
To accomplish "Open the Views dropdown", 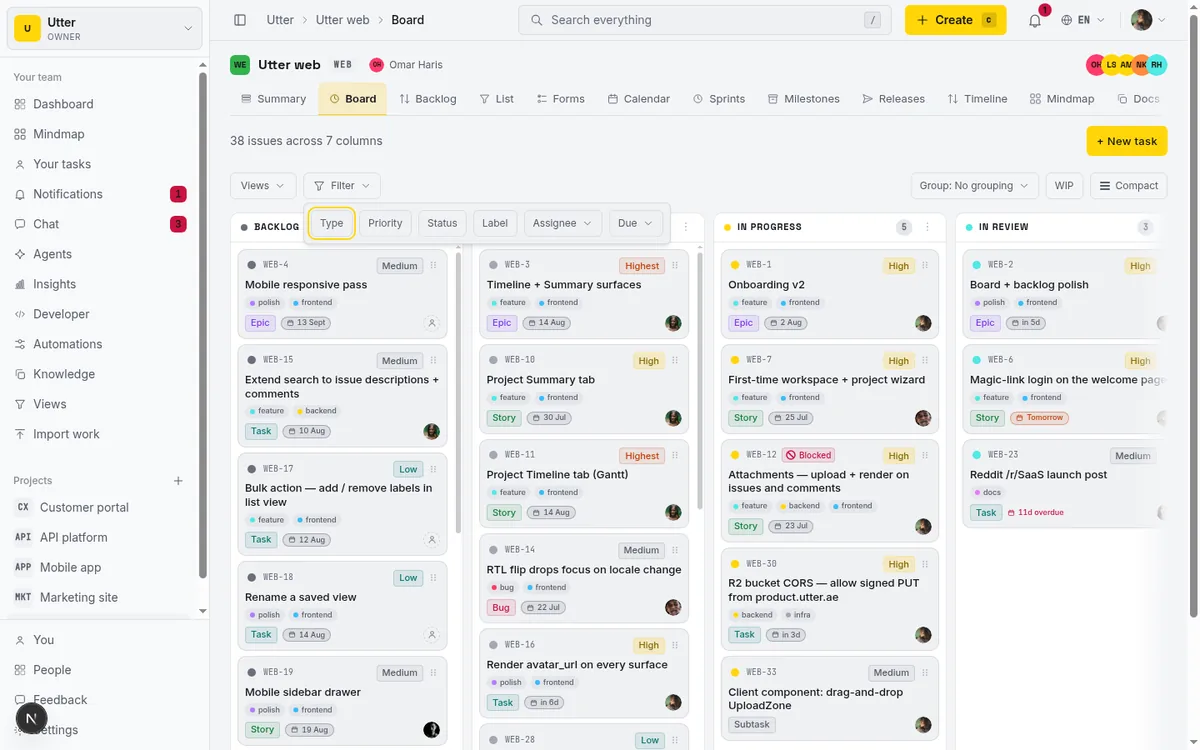I will [263, 186].
